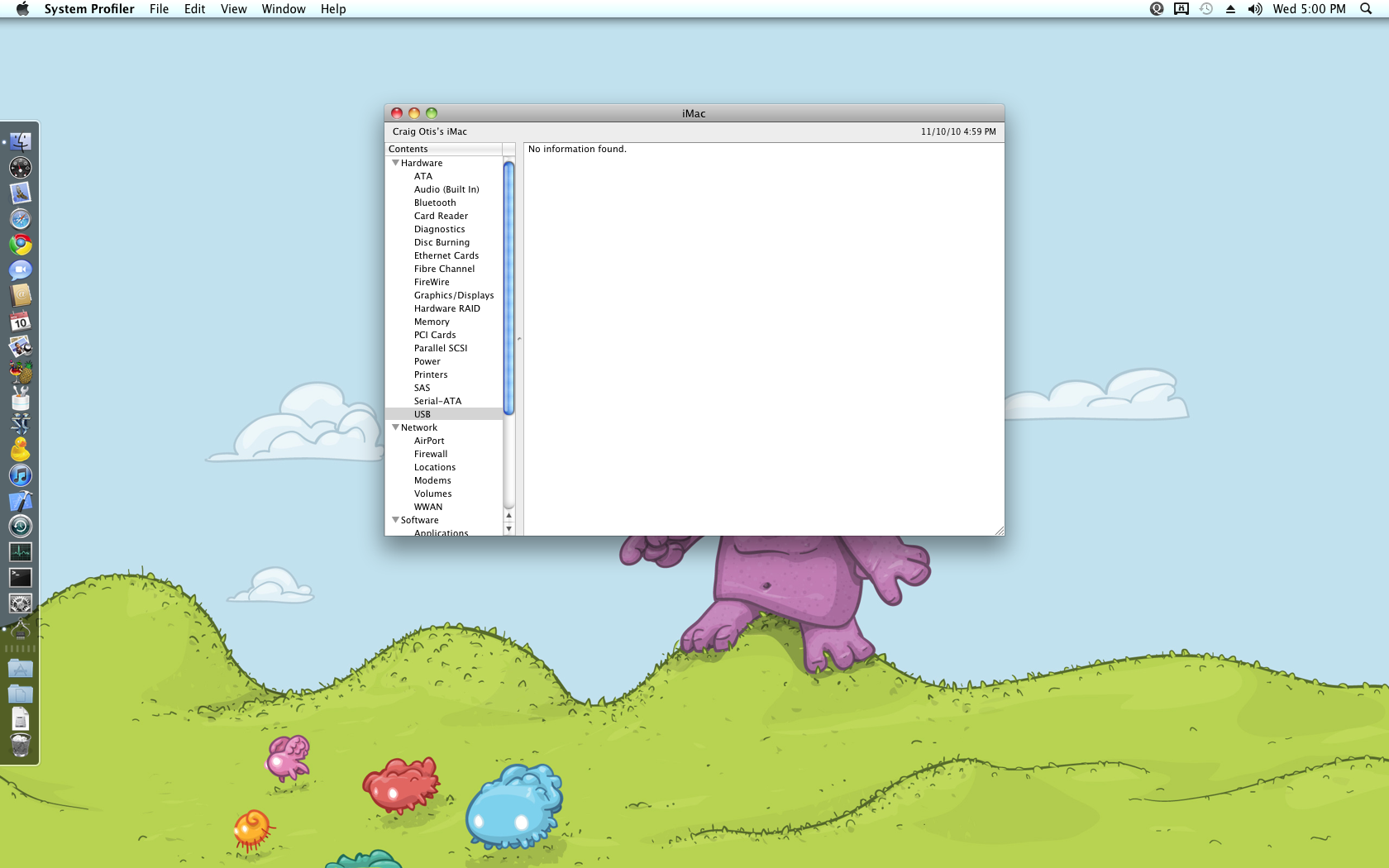This screenshot has height=868, width=1389.
Task: Open Applications folder stack in Dock
Action: [20, 668]
